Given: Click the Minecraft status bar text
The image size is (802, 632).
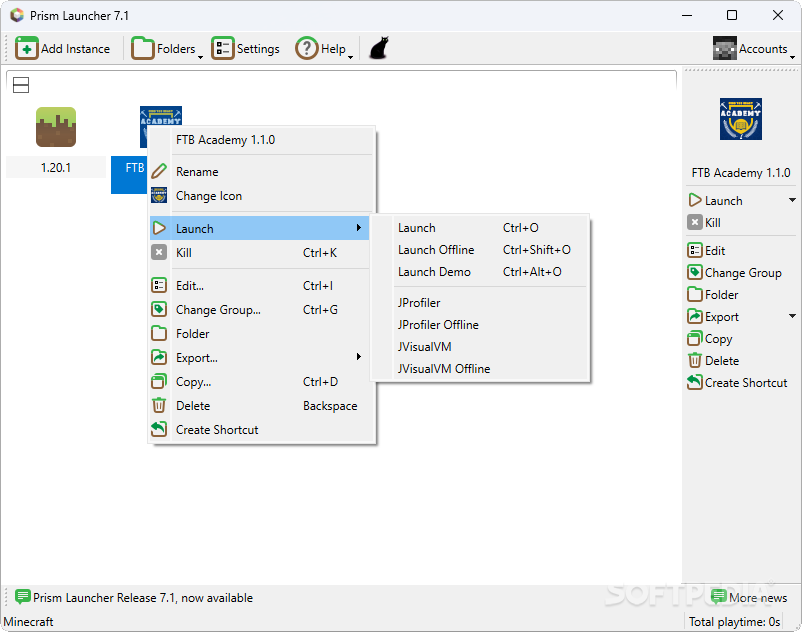Looking at the screenshot, I should 28,622.
